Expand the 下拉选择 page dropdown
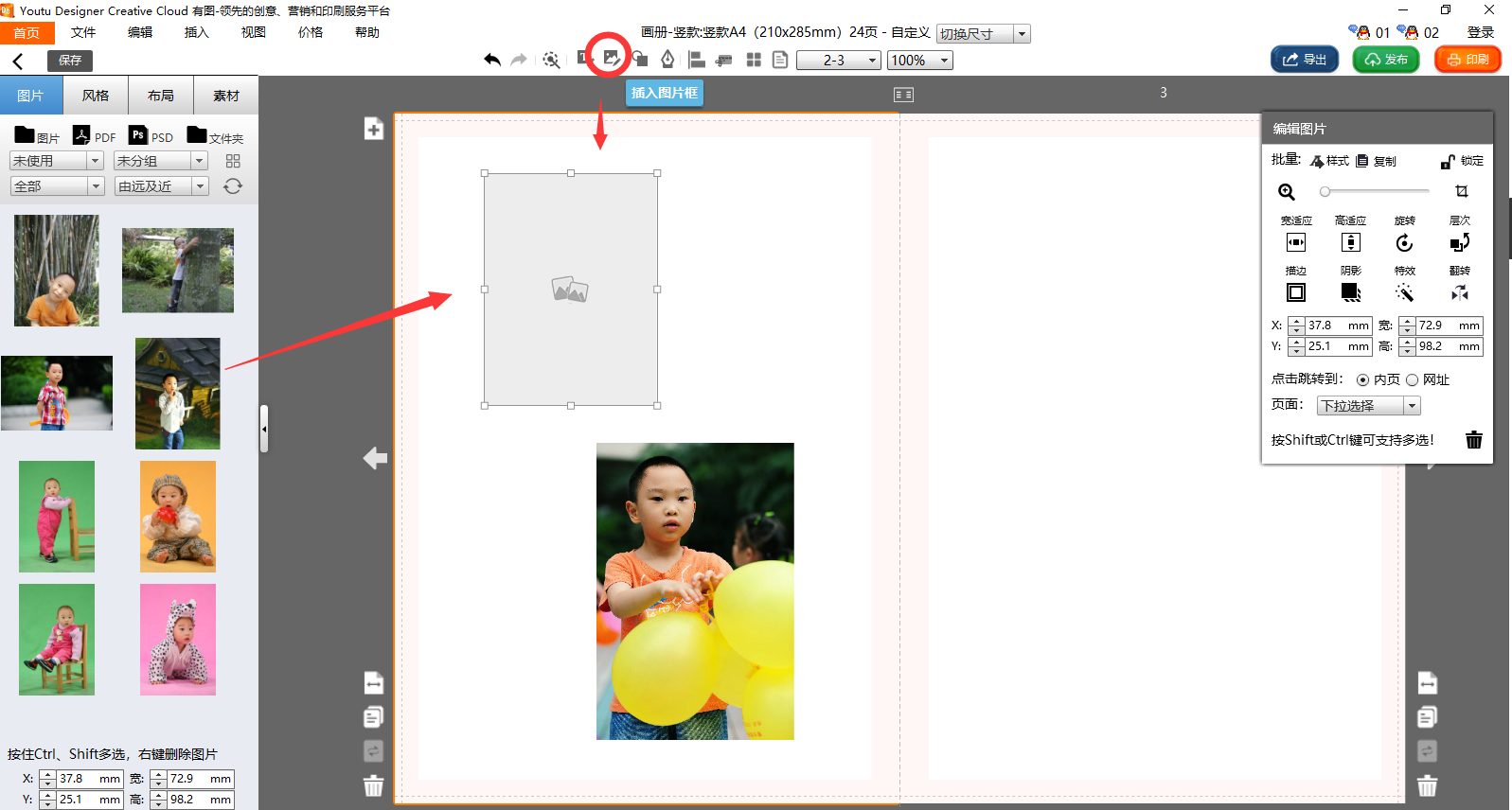1512x810 pixels. pos(1368,406)
